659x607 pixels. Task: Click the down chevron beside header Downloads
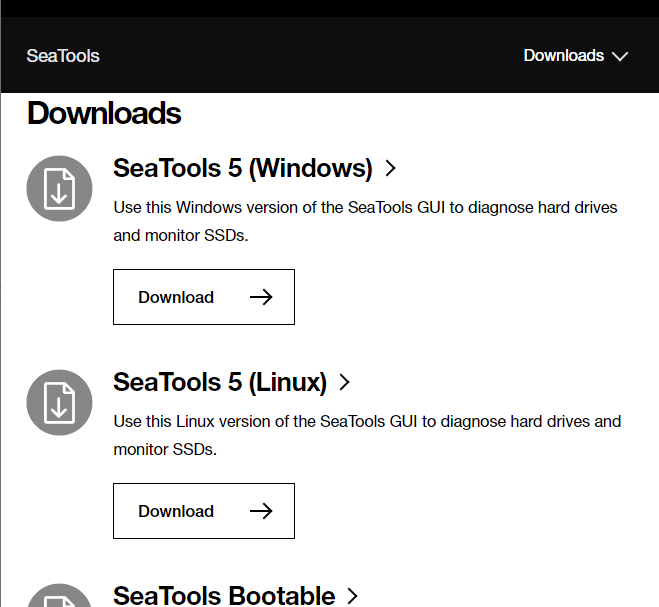coord(620,56)
